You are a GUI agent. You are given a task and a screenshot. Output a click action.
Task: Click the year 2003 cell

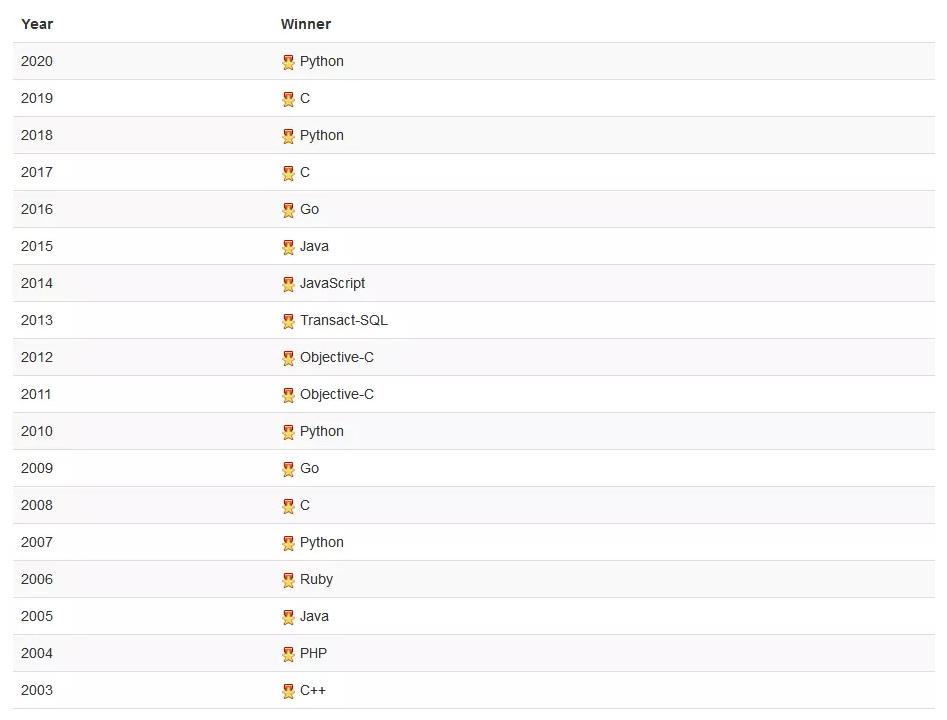(x=37, y=690)
